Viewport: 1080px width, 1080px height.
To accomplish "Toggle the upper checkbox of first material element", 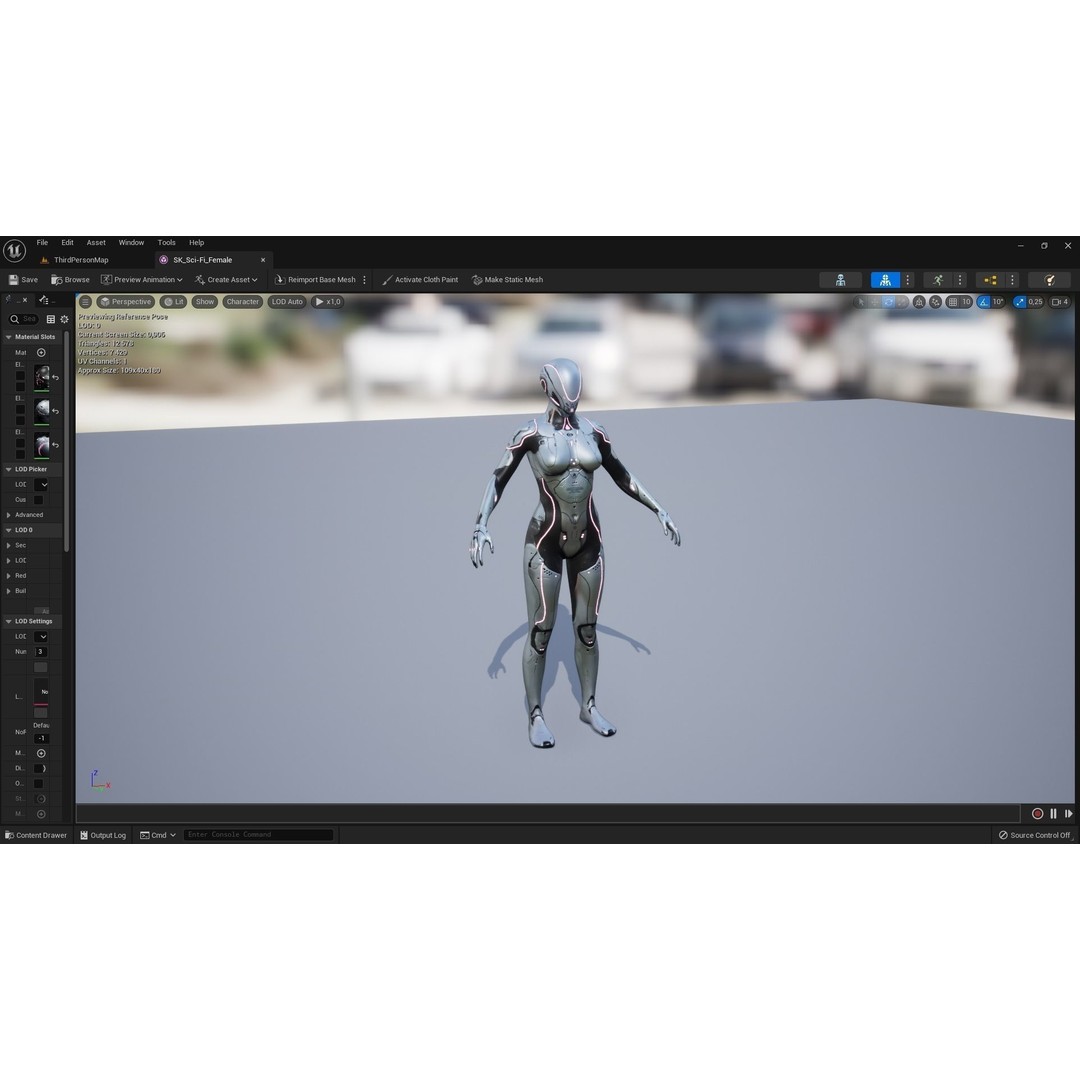I will click(20, 375).
